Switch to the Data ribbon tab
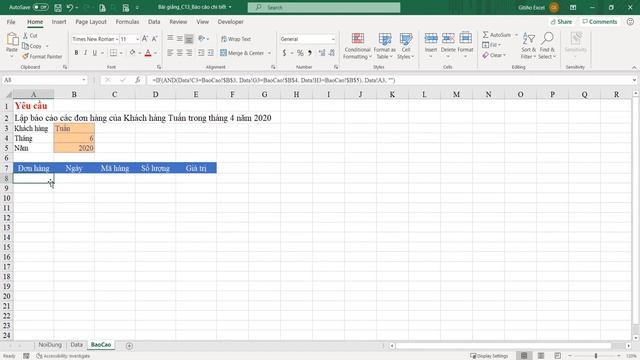Image resolution: width=640 pixels, height=360 pixels. pyautogui.click(x=154, y=22)
